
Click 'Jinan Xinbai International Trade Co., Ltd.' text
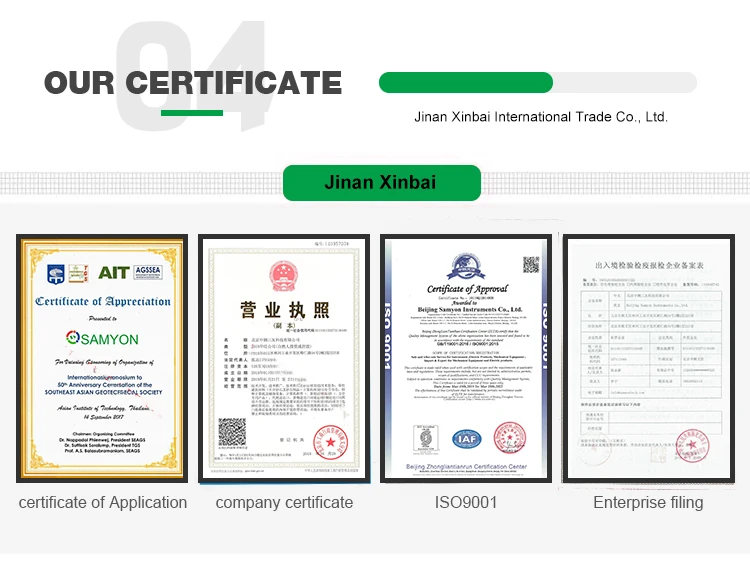pyautogui.click(x=541, y=117)
